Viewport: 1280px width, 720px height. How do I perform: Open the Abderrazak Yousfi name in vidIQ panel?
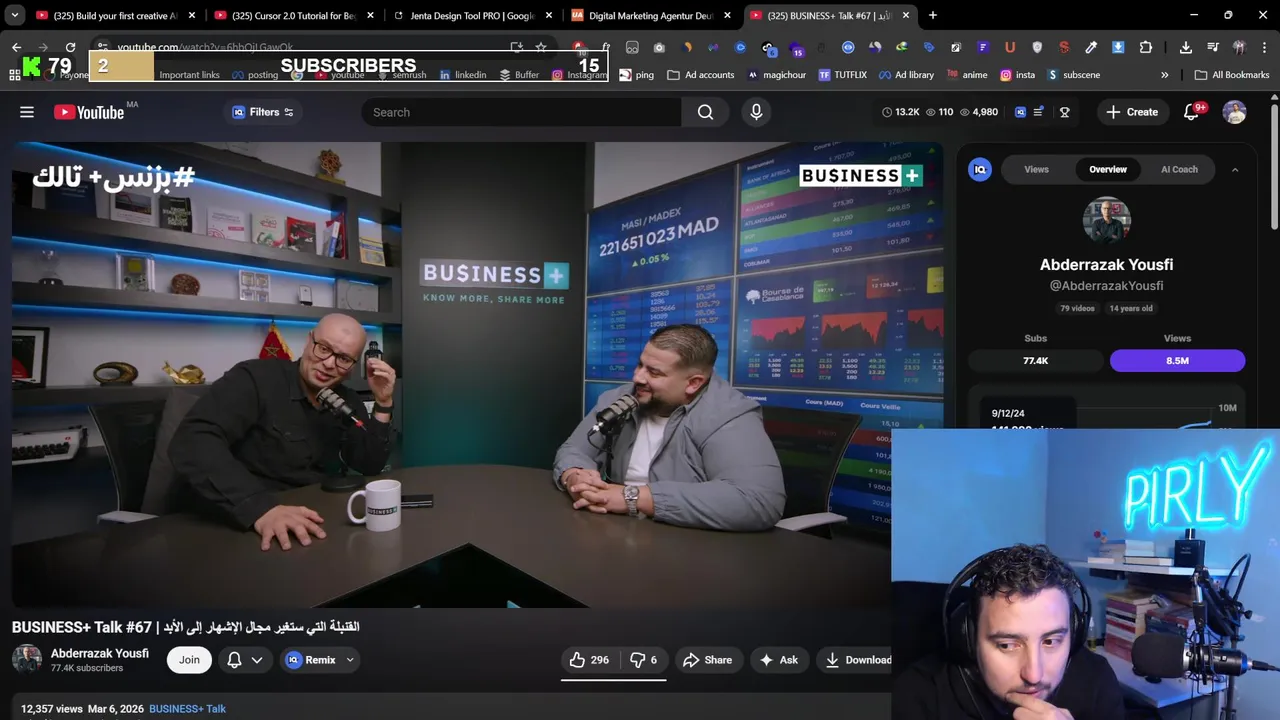(1106, 265)
